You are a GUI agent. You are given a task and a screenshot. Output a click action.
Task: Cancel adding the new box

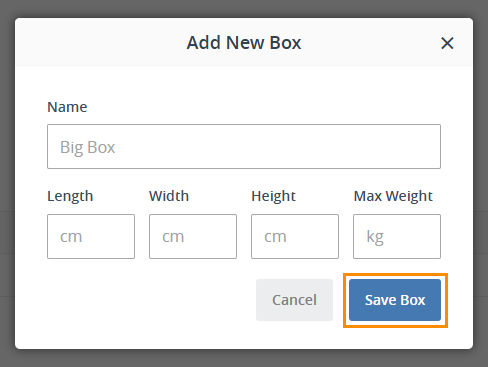294,300
